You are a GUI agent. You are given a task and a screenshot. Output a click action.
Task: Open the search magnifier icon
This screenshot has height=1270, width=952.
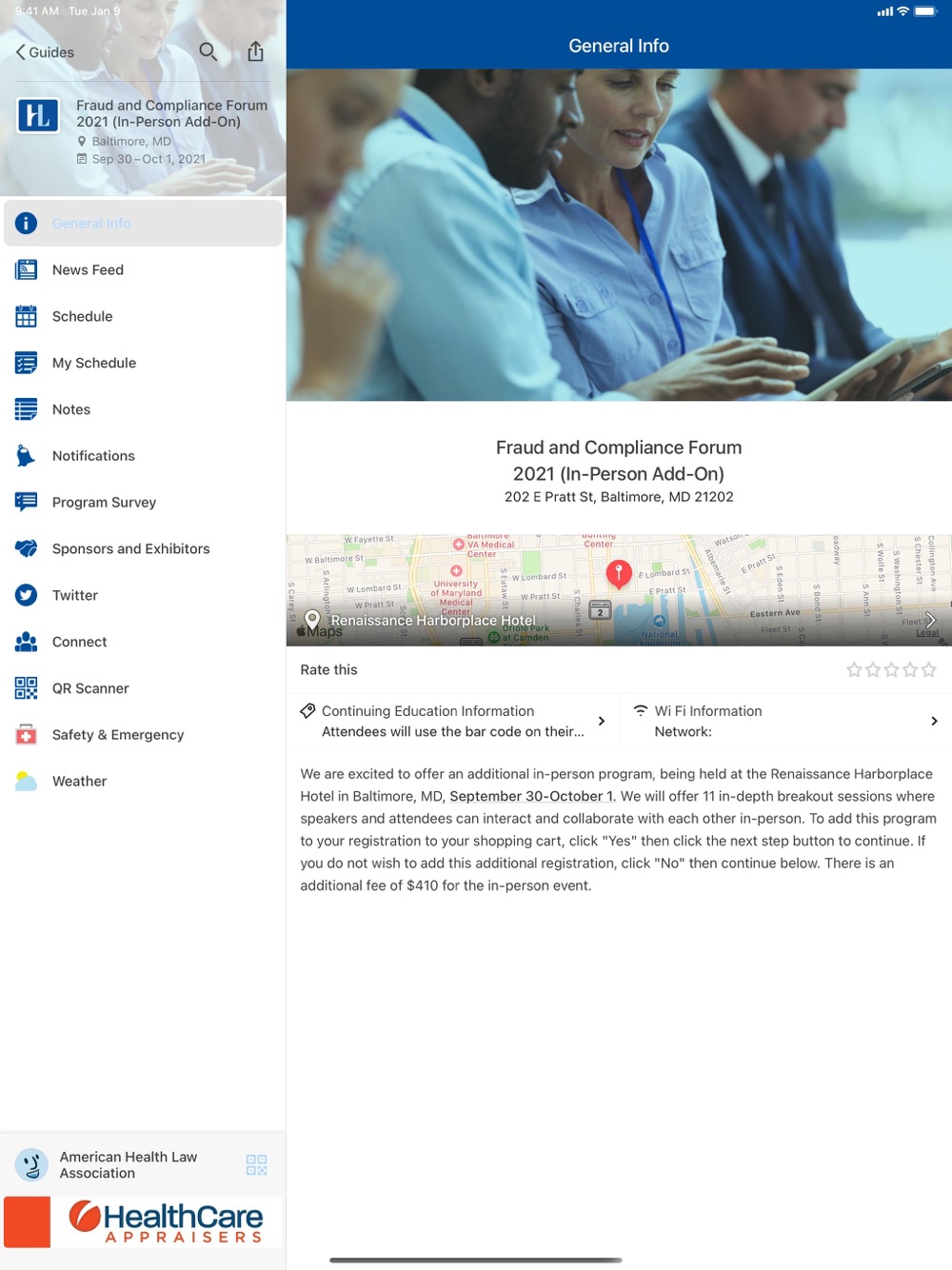pyautogui.click(x=208, y=51)
